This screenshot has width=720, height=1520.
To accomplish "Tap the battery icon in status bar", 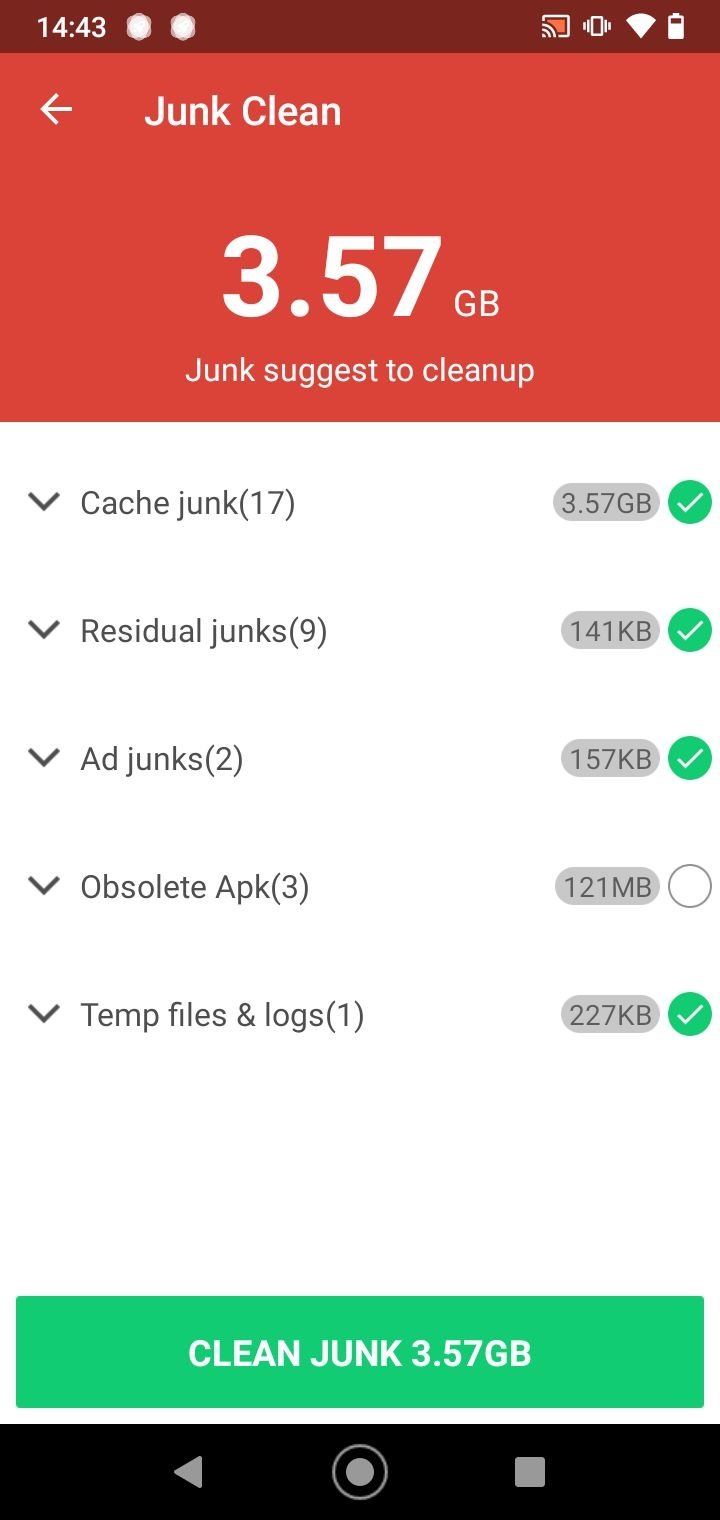I will pyautogui.click(x=676, y=27).
